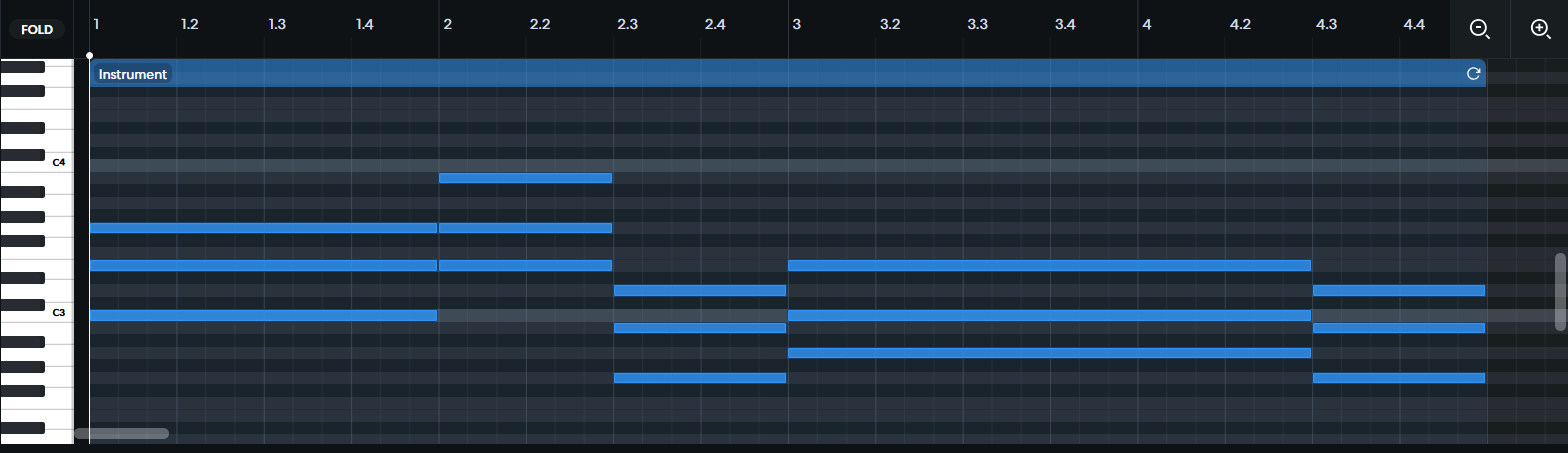The width and height of the screenshot is (1568, 453).
Task: Select the G2 note starting at 4.3
Action: (x=1399, y=378)
